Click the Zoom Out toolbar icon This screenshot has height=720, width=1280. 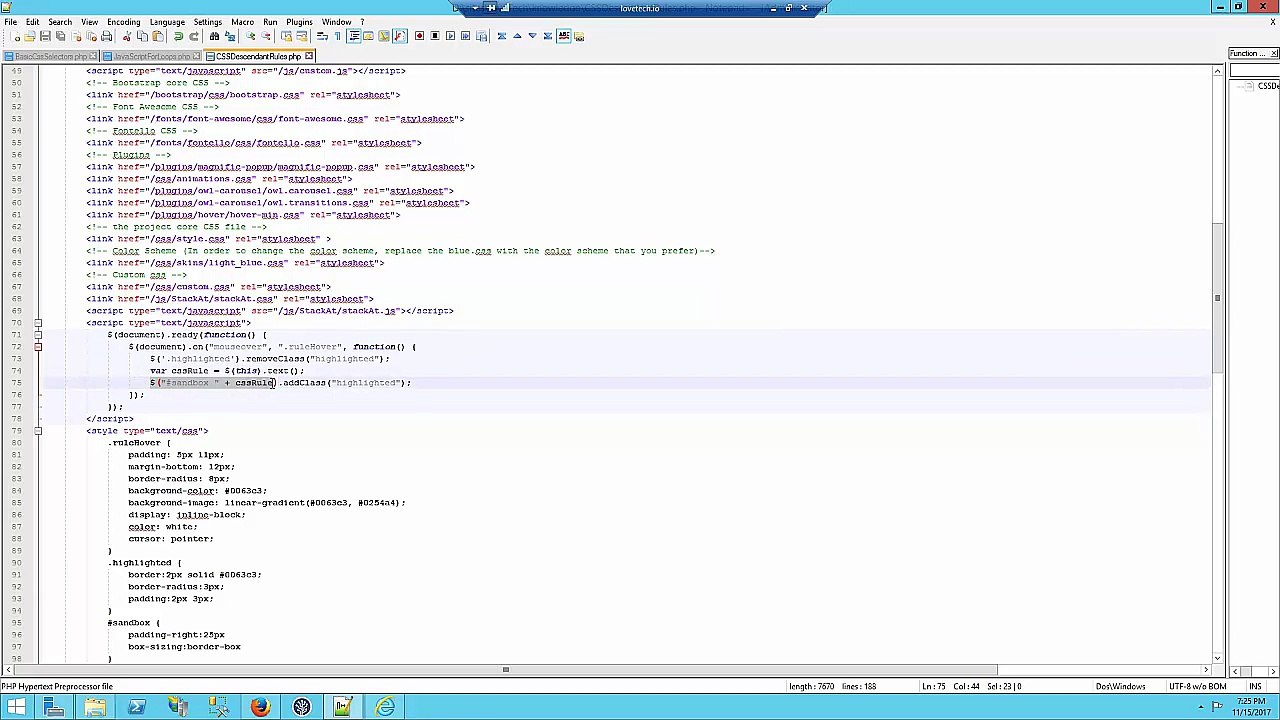coord(266,36)
